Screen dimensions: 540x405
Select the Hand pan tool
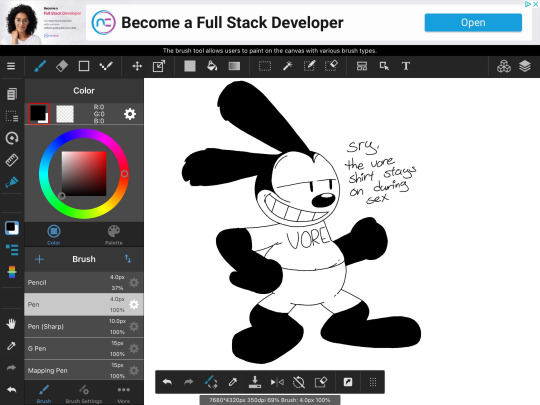click(11, 324)
